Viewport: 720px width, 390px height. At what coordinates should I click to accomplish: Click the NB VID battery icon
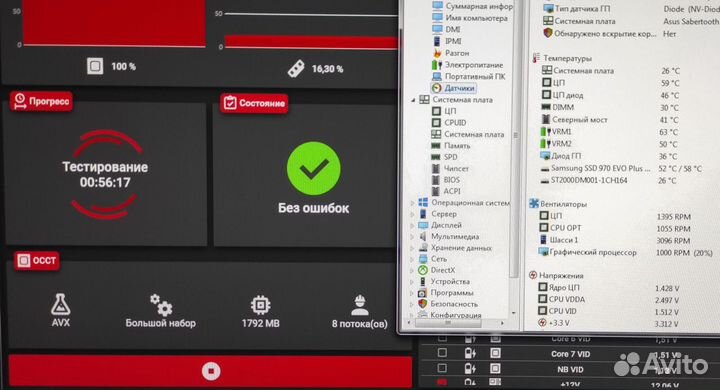click(x=470, y=368)
